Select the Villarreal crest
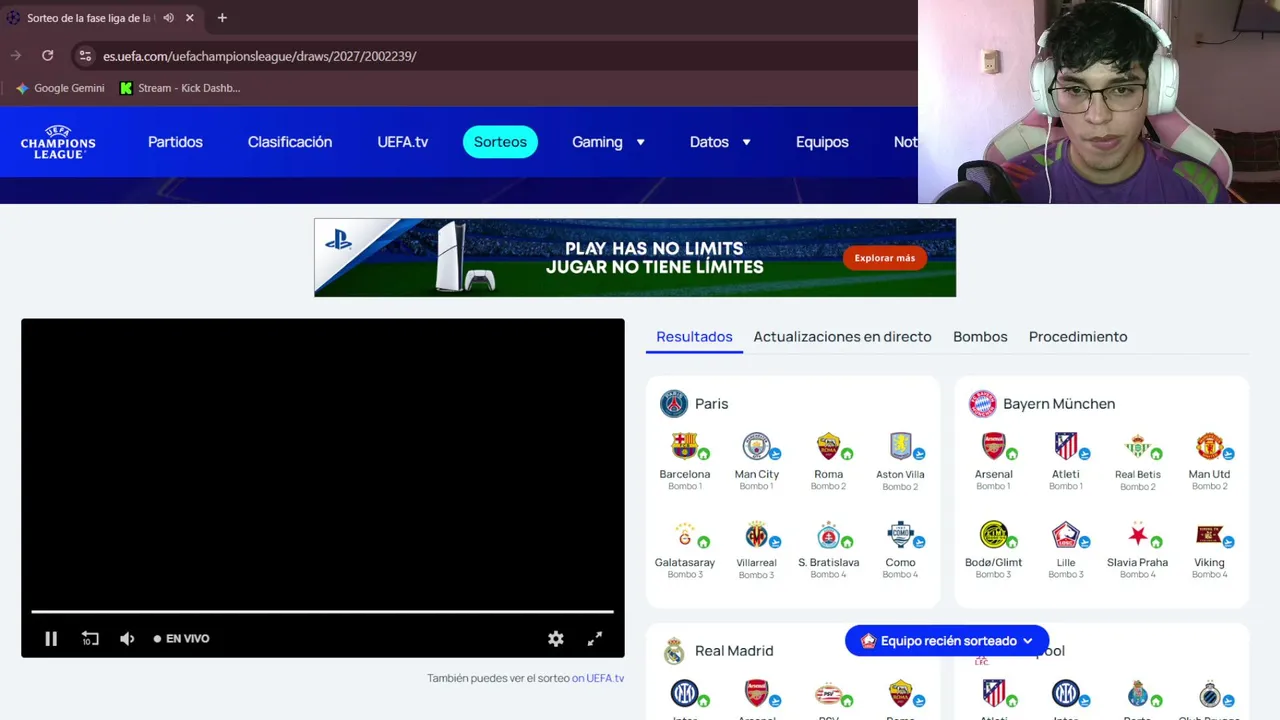 point(756,535)
